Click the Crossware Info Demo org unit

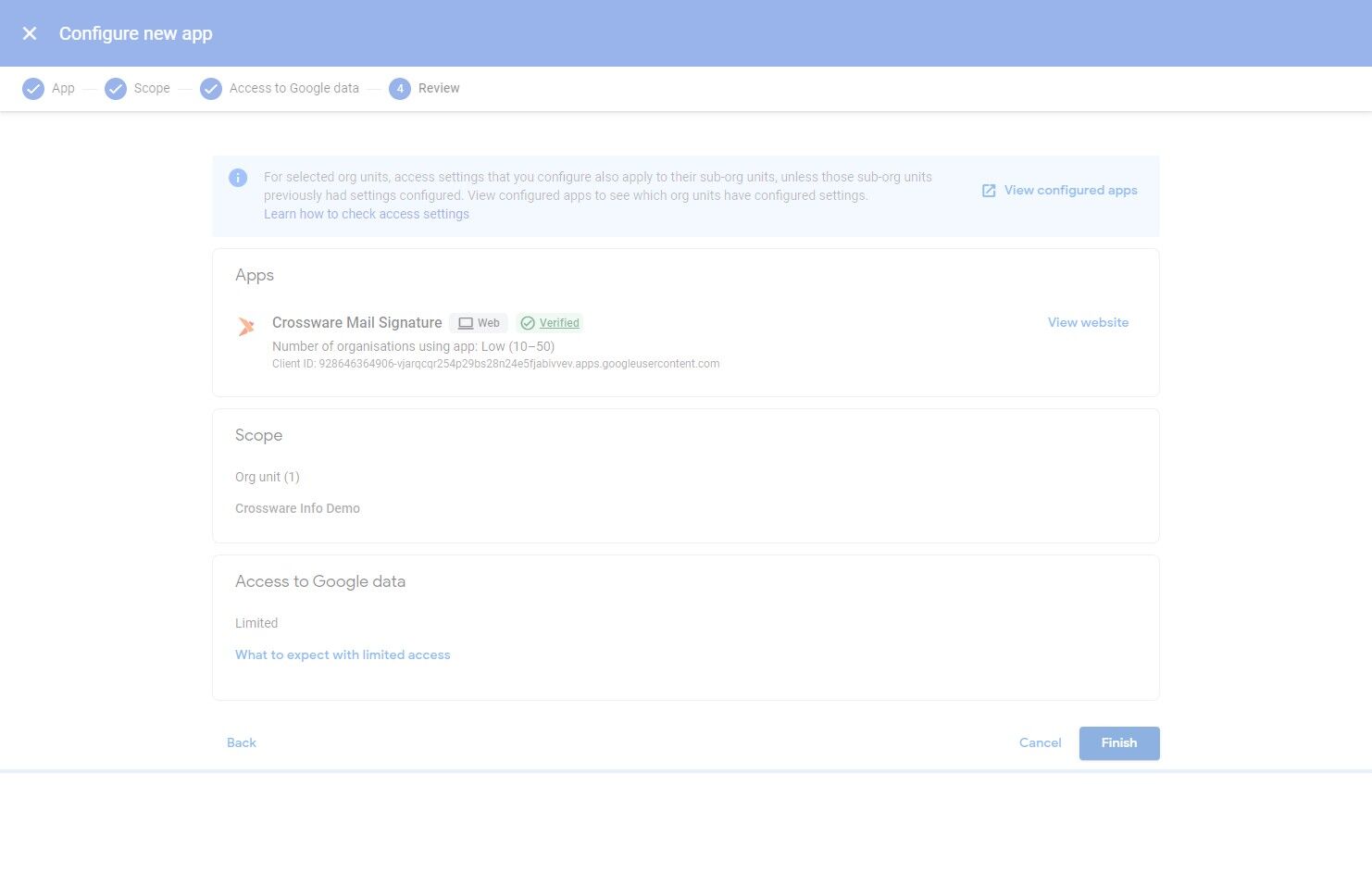[x=297, y=508]
